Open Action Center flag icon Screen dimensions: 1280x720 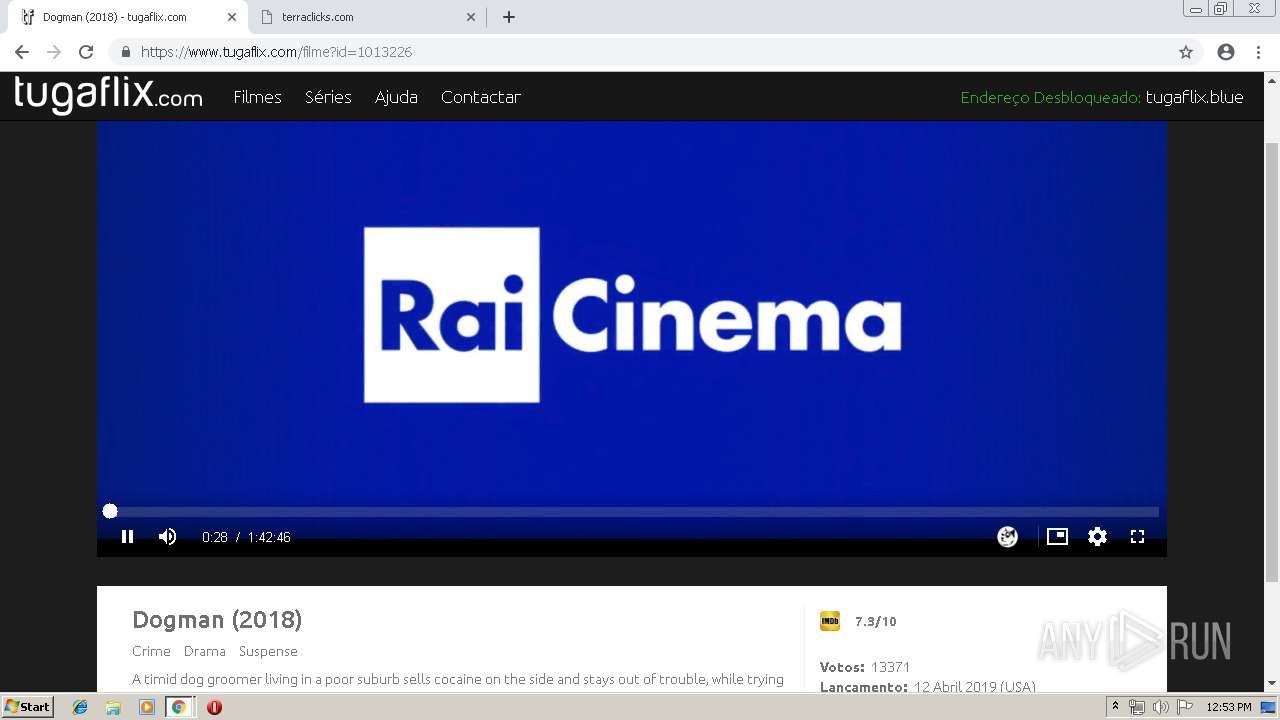(1185, 707)
